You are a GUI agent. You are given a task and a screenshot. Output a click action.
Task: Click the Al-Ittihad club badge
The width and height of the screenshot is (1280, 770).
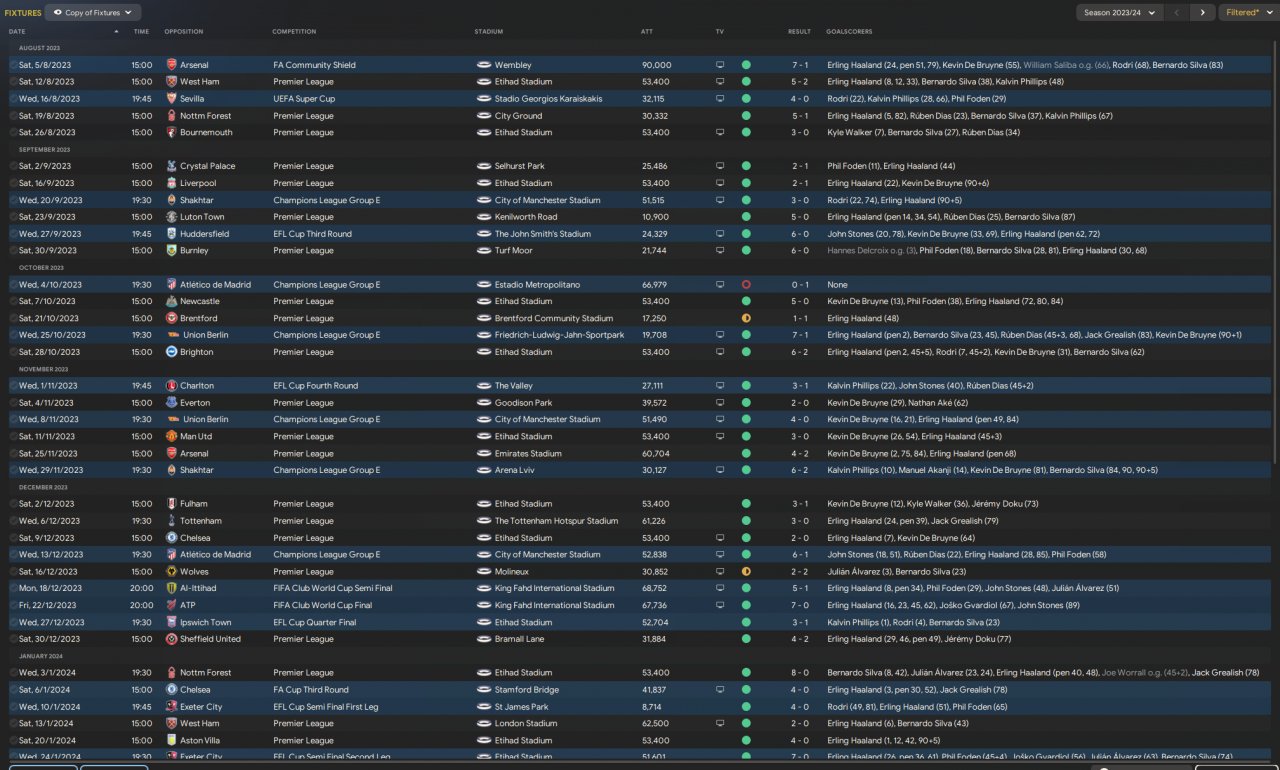tap(171, 589)
